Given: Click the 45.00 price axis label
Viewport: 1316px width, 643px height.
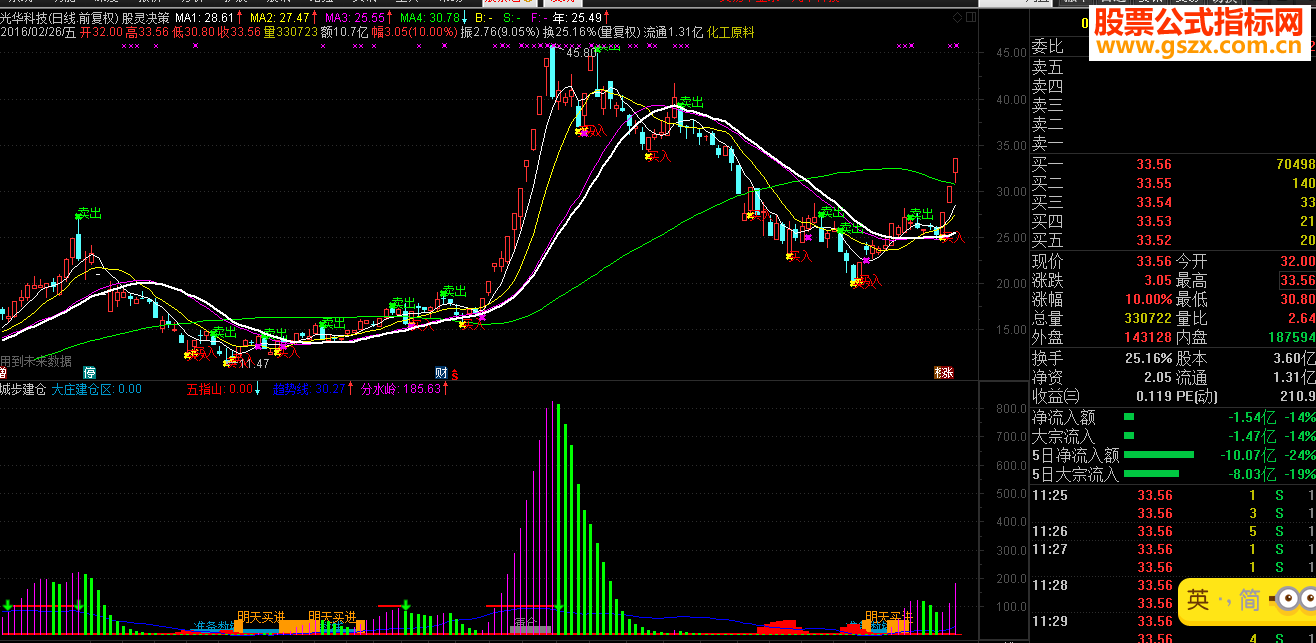Looking at the screenshot, I should pyautogui.click(x=1011, y=54).
